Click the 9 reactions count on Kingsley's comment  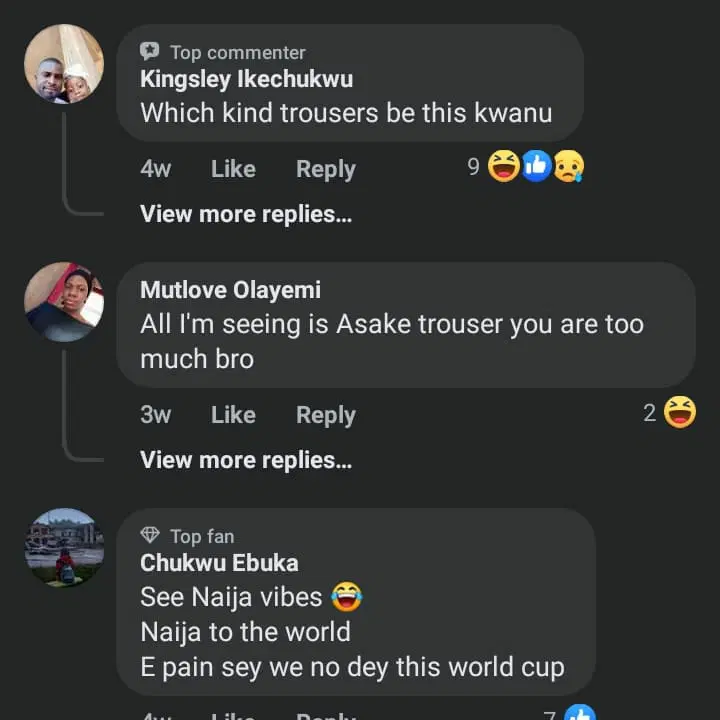473,167
